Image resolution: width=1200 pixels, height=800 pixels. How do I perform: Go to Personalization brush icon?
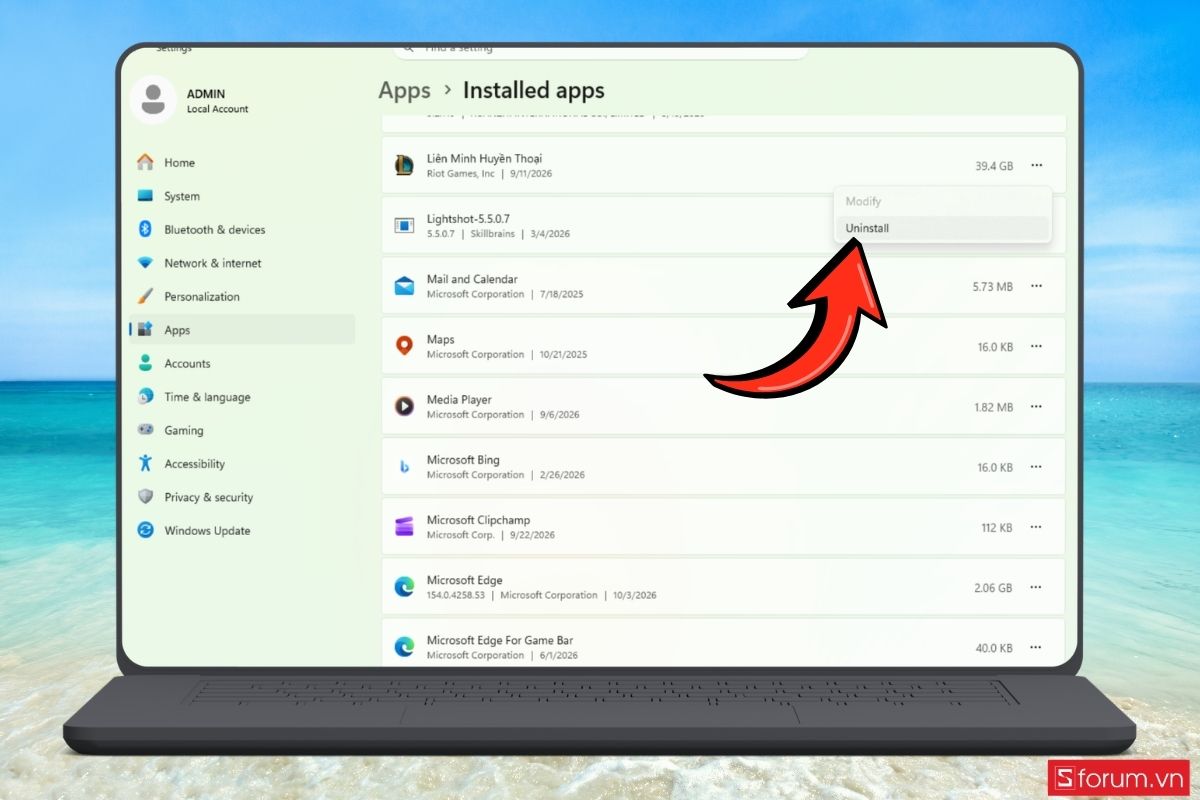145,296
